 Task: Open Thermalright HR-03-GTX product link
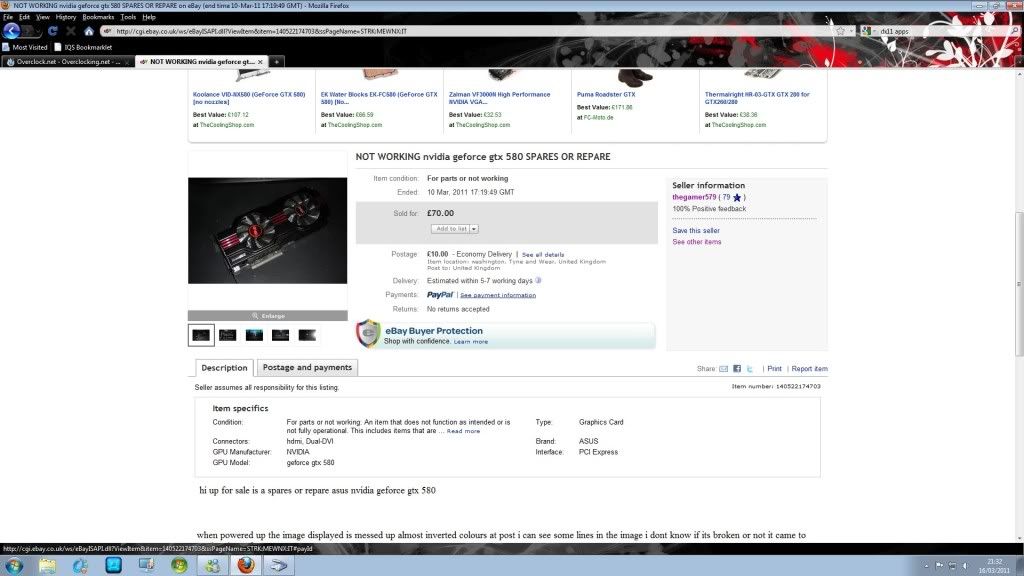coord(757,98)
